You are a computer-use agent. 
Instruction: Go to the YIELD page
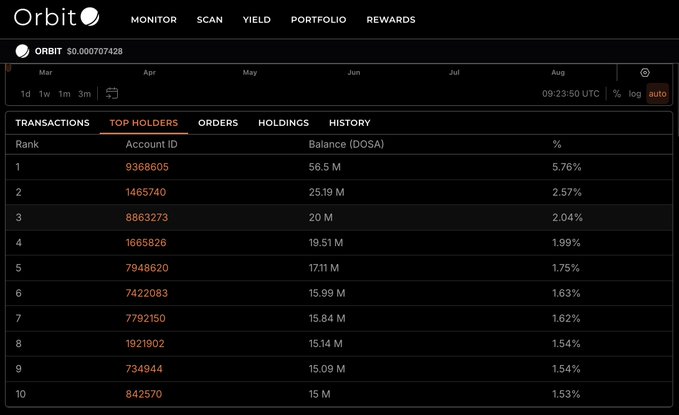point(257,19)
